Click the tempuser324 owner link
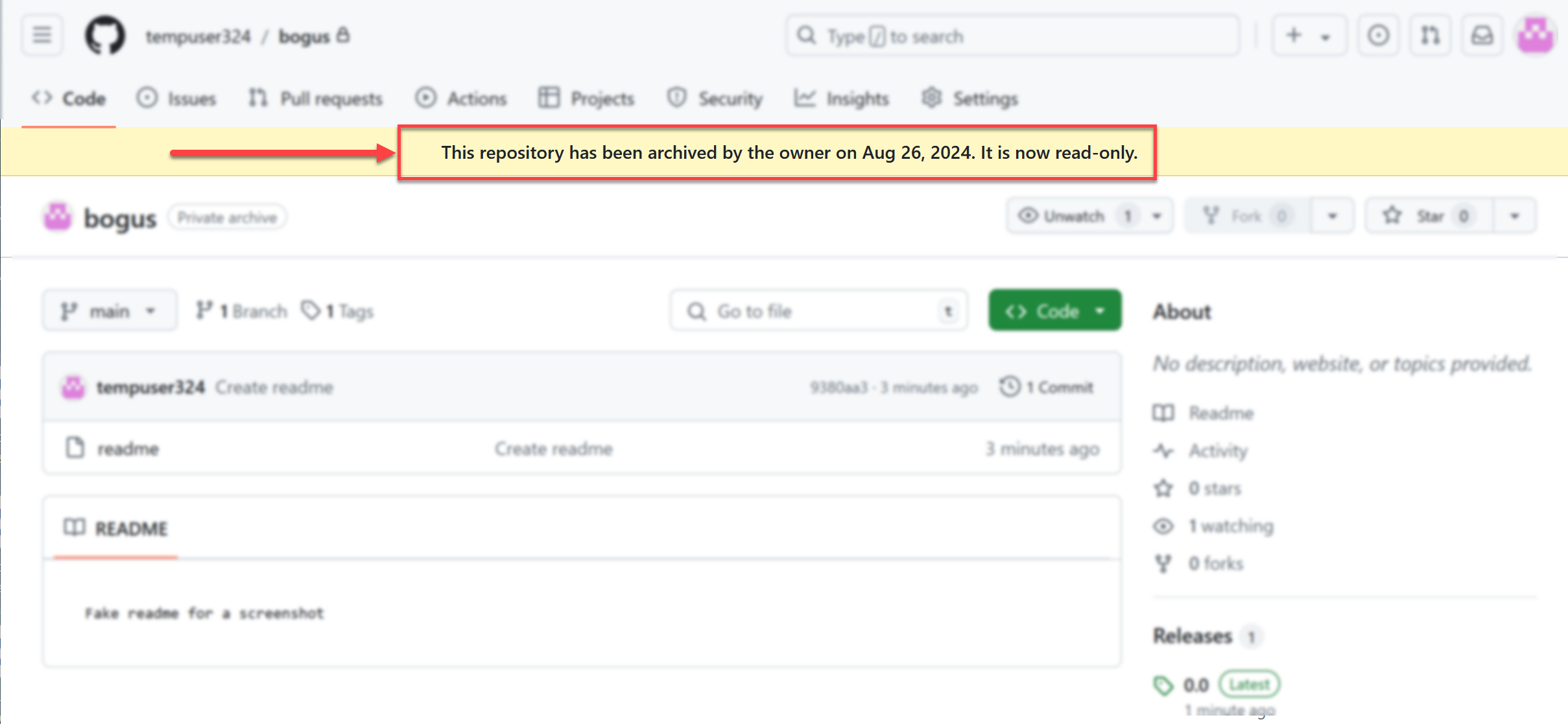 pos(198,36)
